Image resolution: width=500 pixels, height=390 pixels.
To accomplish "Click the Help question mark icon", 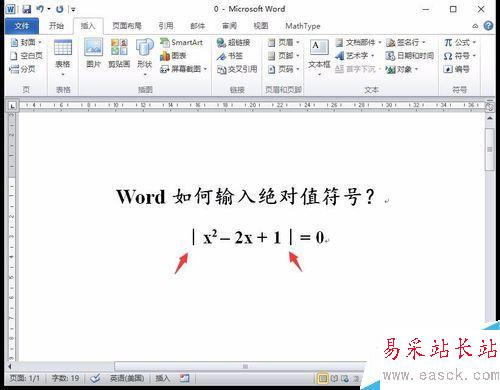I will point(488,26).
